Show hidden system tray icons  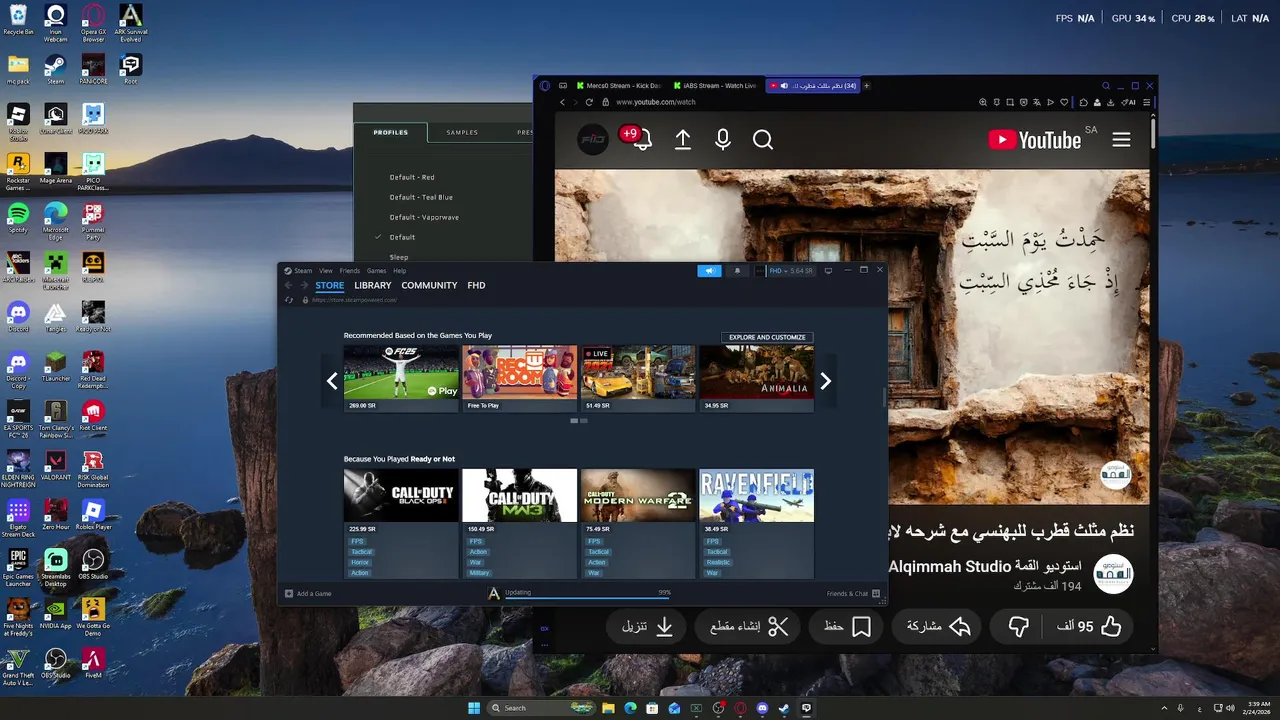point(1163,708)
